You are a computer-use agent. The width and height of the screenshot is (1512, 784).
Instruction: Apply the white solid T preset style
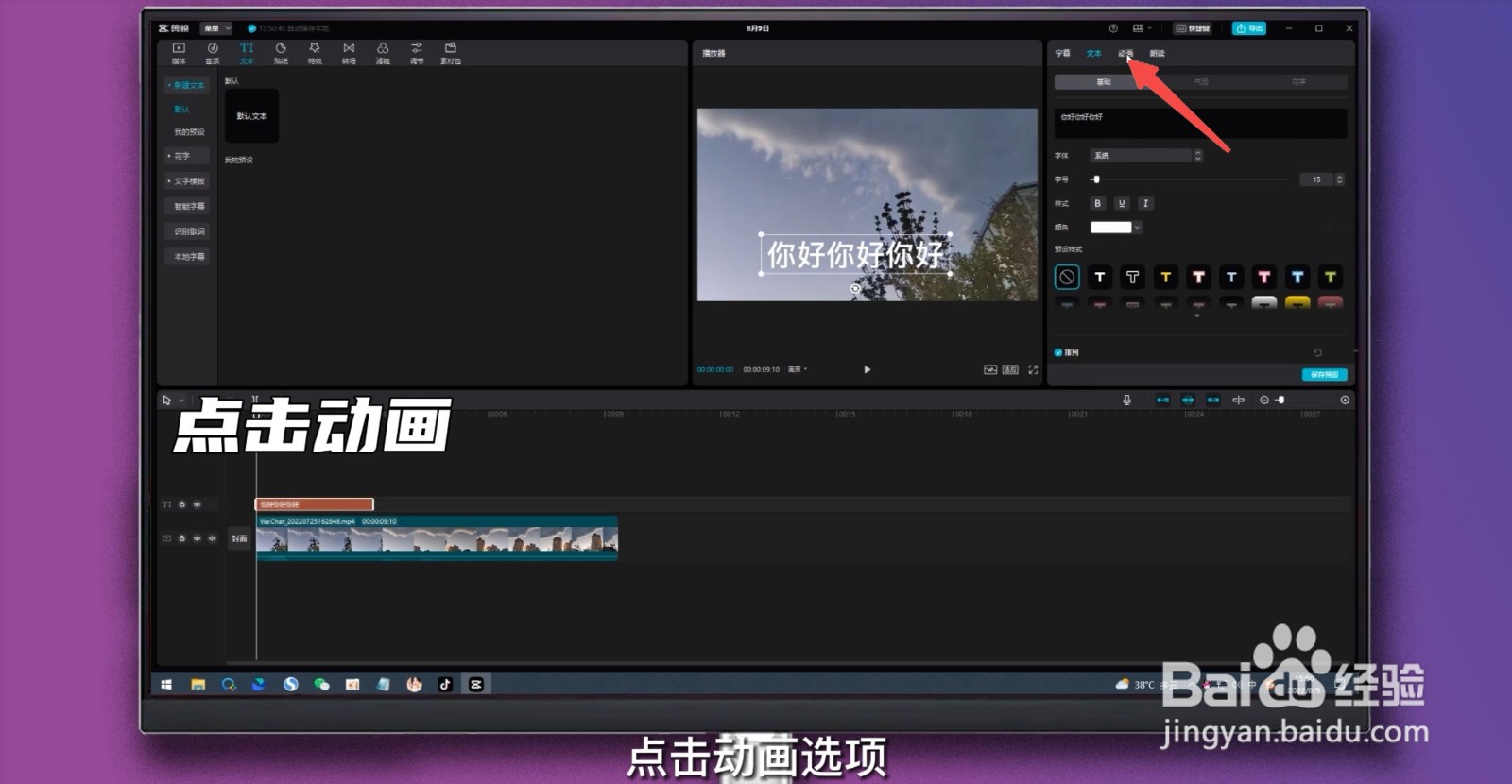[x=1099, y=277]
